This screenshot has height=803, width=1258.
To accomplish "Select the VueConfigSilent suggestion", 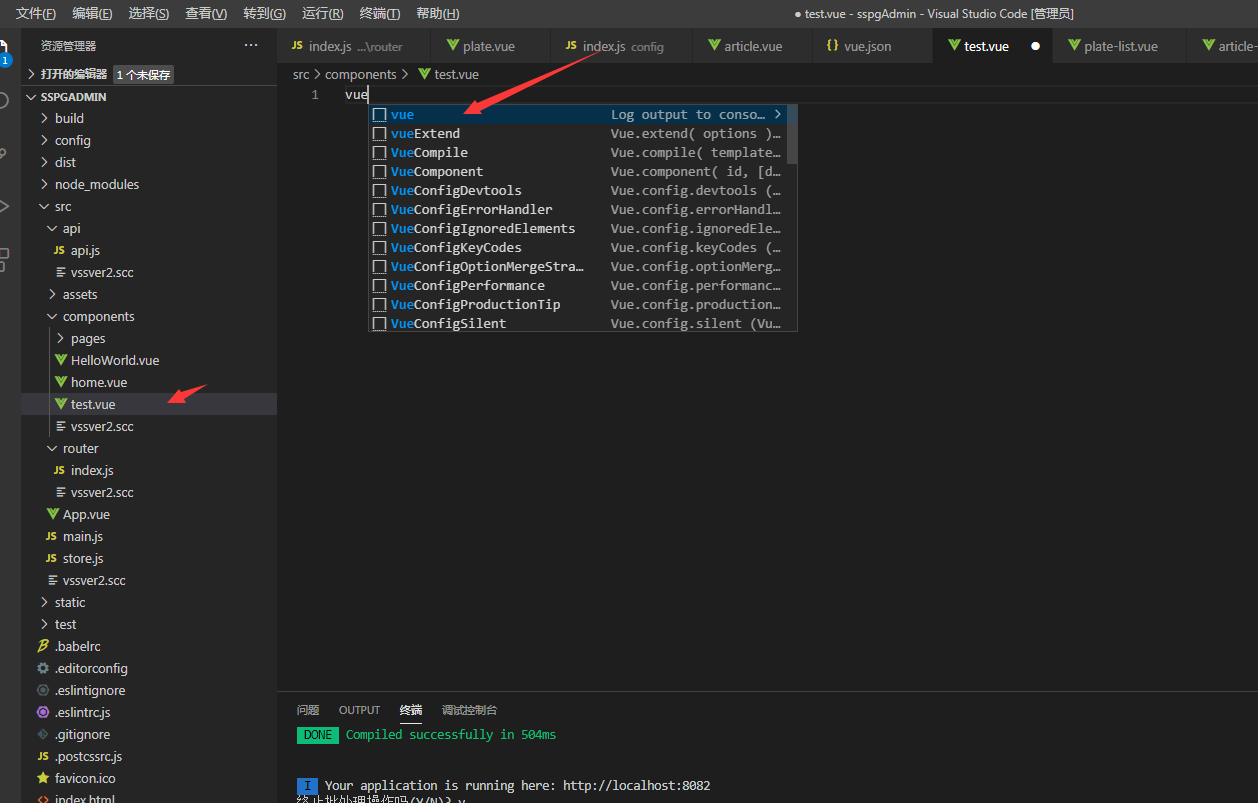I will point(578,323).
